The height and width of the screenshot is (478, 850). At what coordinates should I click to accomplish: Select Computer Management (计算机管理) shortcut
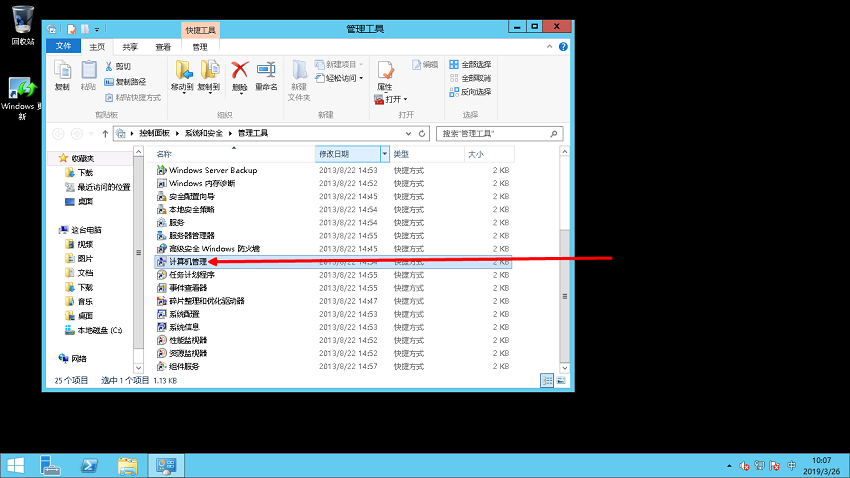tap(333, 262)
